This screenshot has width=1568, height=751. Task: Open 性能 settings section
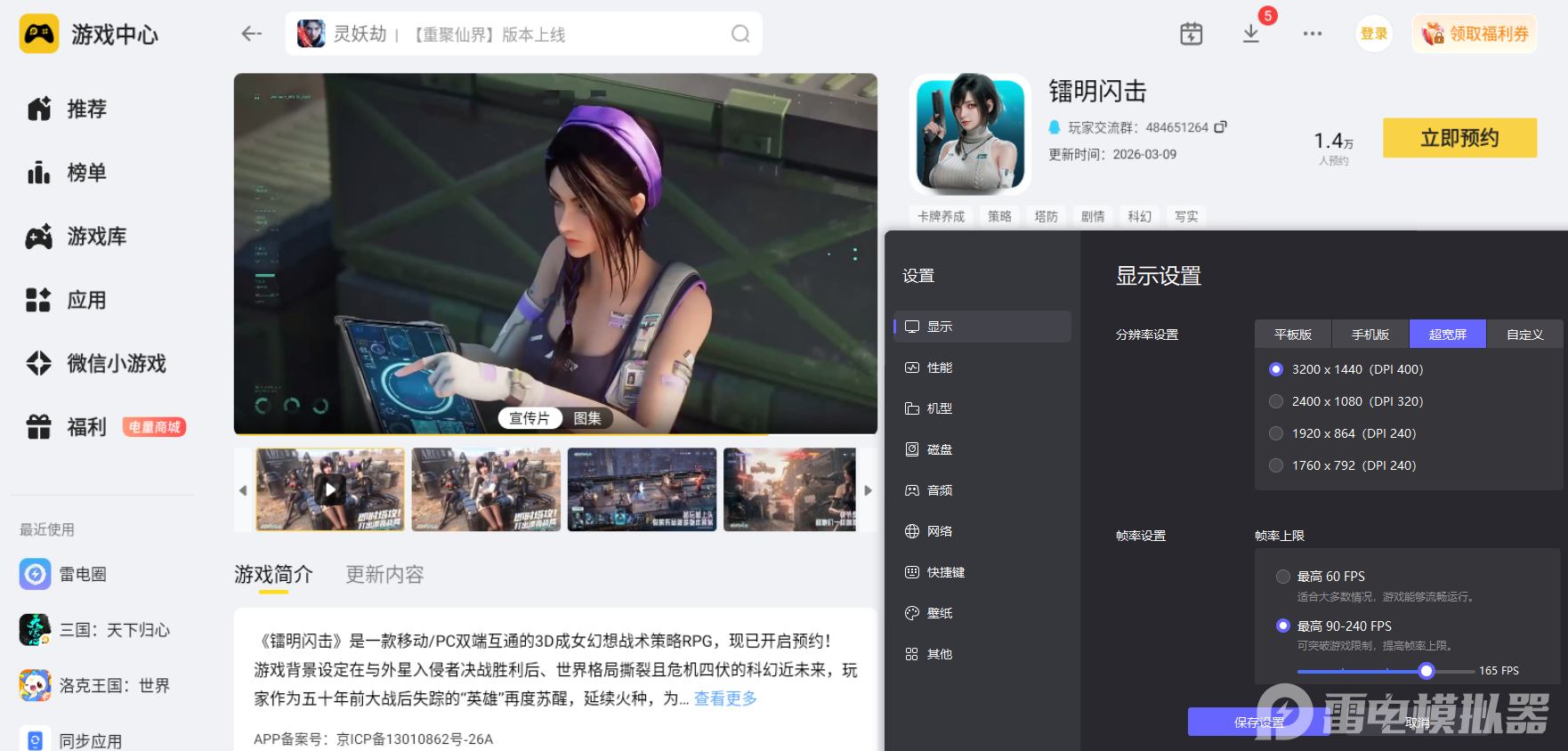tap(982, 367)
